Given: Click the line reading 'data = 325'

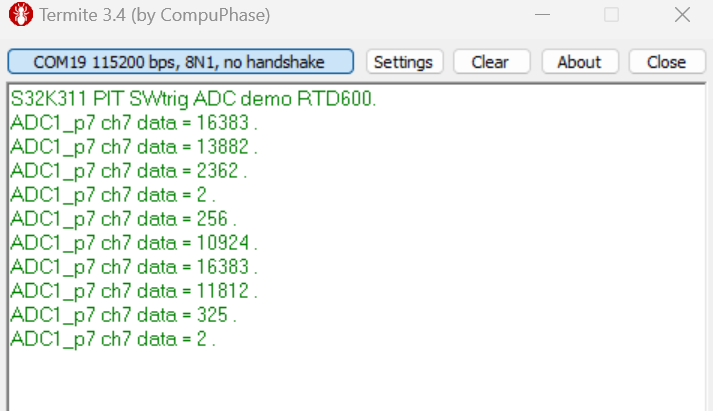Looking at the screenshot, I should (x=123, y=315).
